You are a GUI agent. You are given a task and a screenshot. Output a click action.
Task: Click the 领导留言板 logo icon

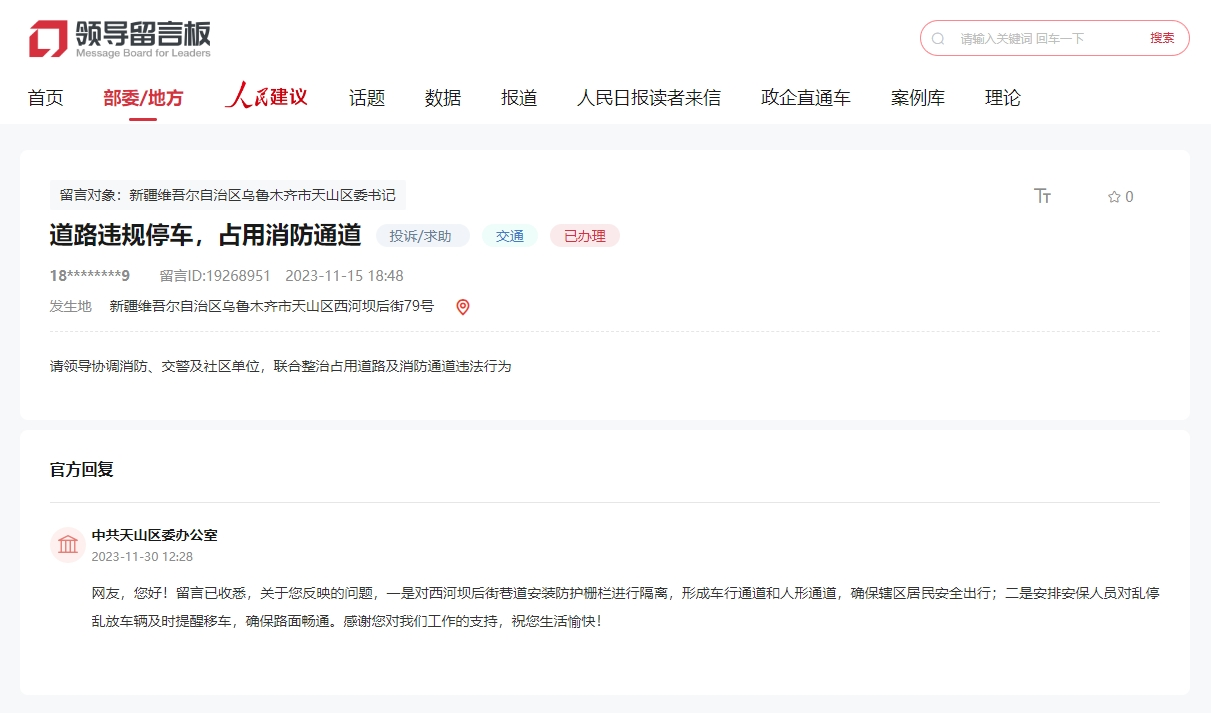pyautogui.click(x=48, y=39)
